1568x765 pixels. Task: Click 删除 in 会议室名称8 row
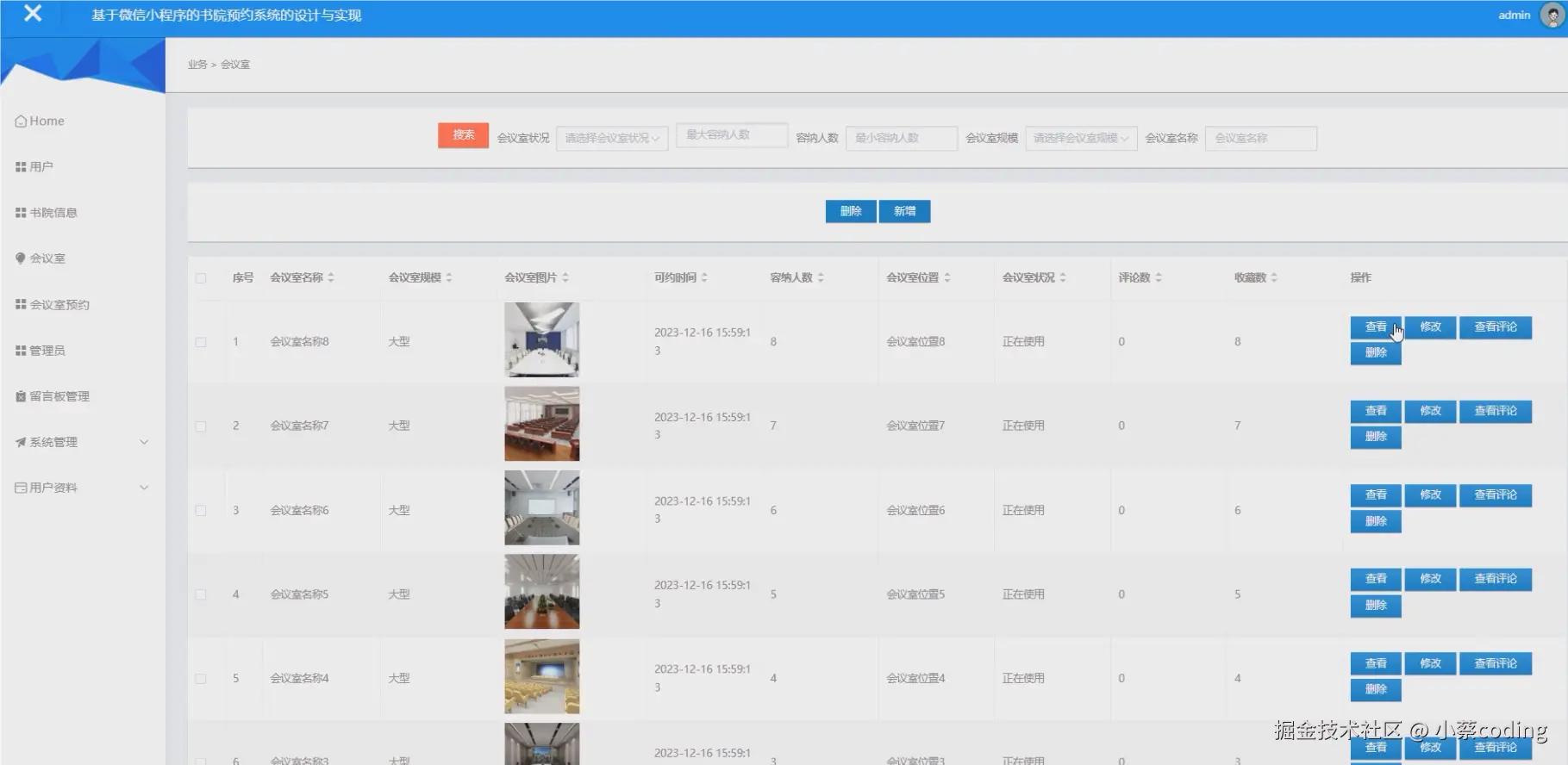pos(1376,353)
